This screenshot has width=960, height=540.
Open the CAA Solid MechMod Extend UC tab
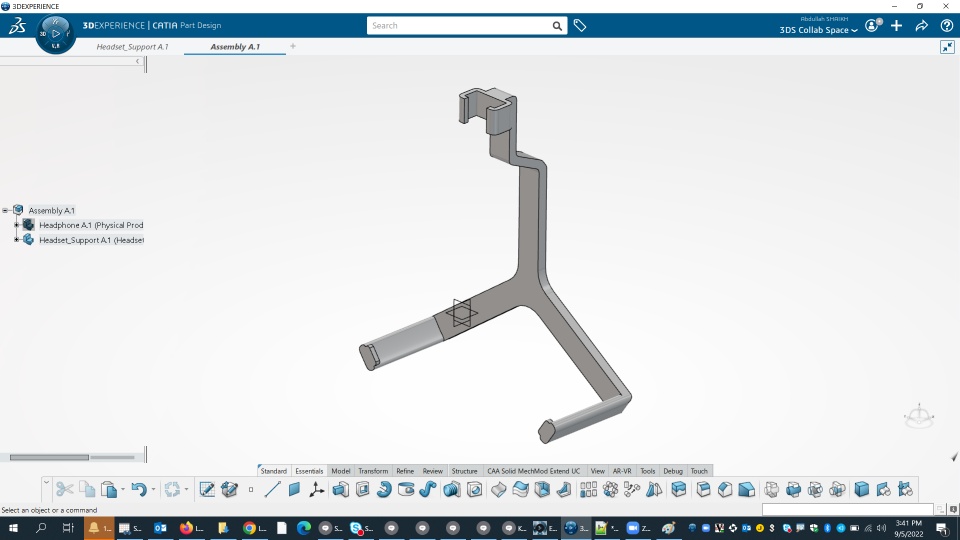coord(533,471)
